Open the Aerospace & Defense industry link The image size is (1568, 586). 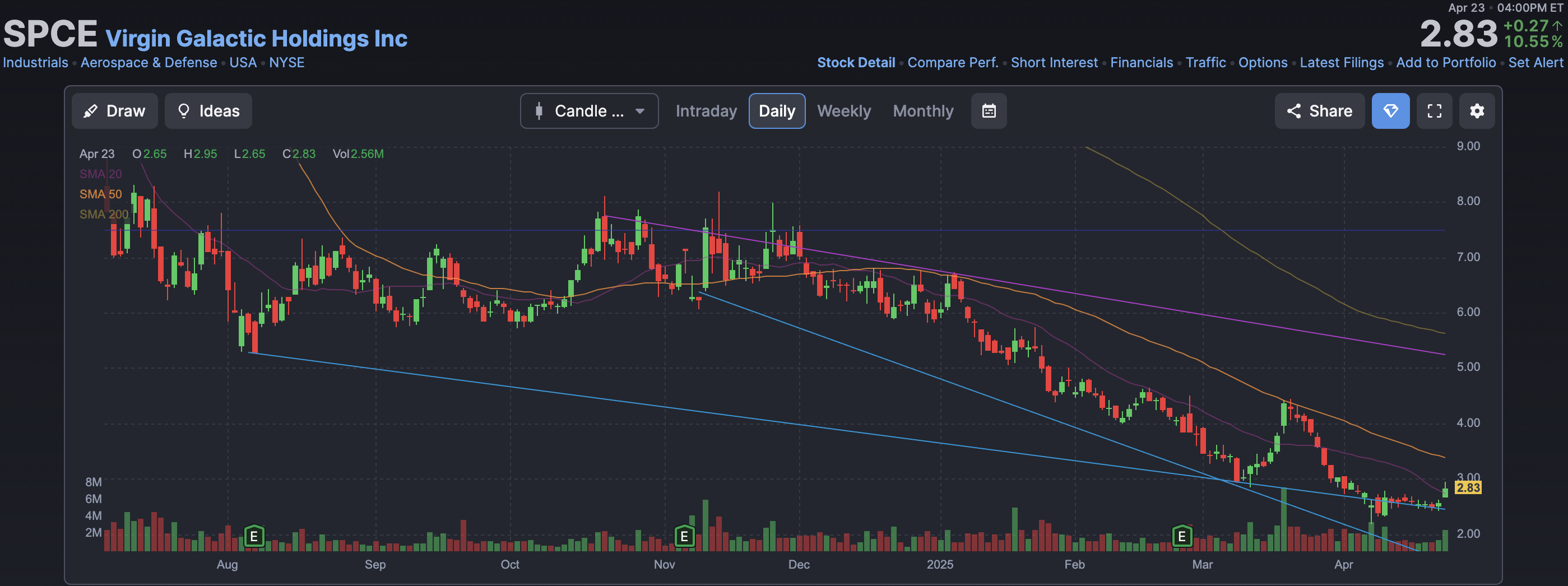point(149,63)
